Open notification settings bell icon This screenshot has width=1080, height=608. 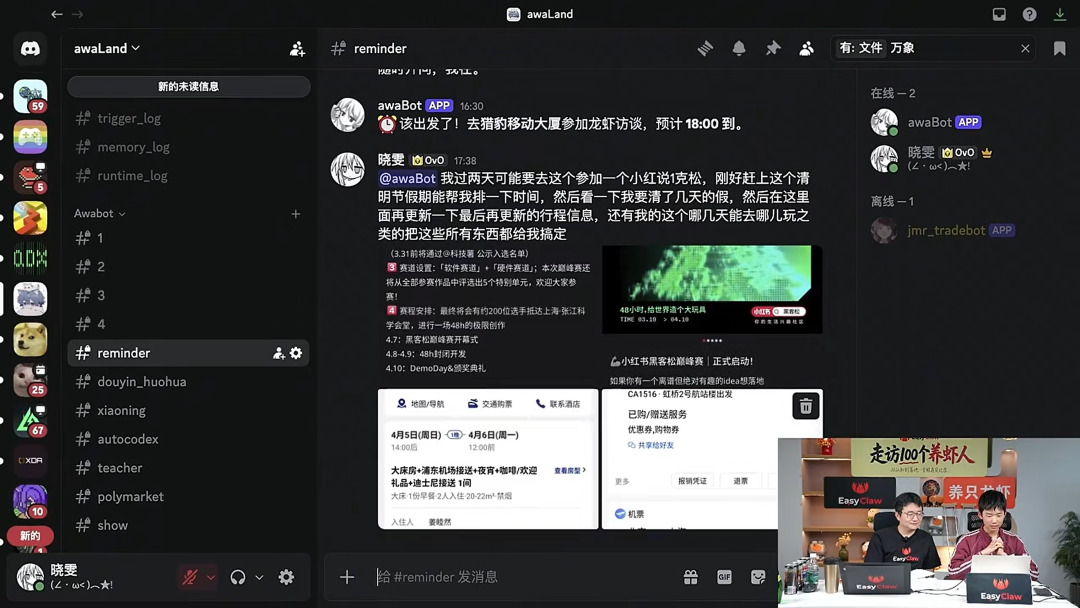(x=738, y=48)
